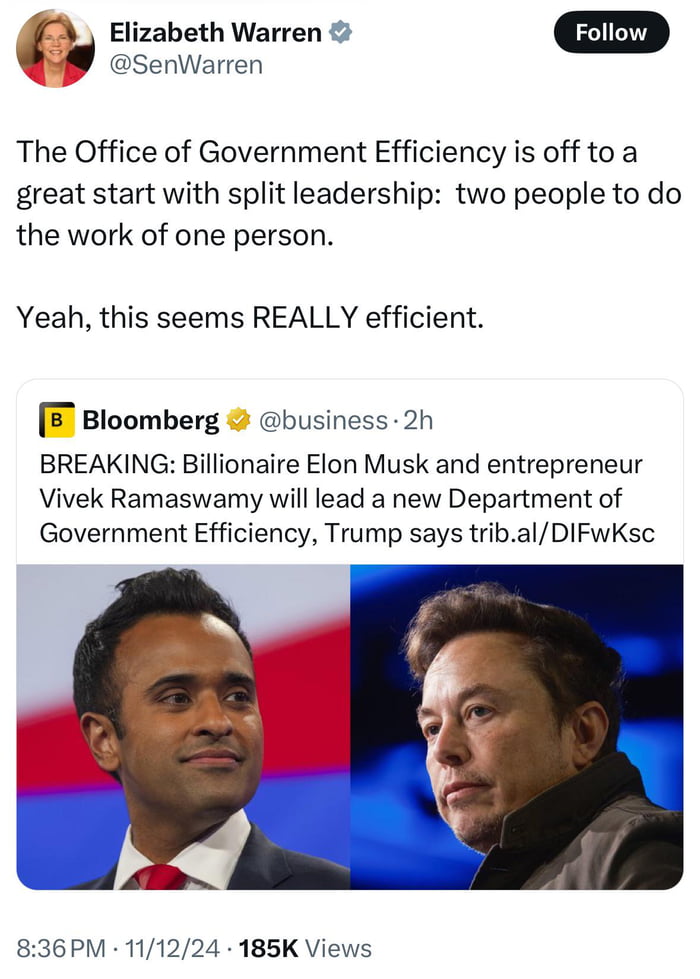Image resolution: width=700 pixels, height=979 pixels.
Task: Click the photo of Vivek Ramaswamy
Action: point(185,730)
